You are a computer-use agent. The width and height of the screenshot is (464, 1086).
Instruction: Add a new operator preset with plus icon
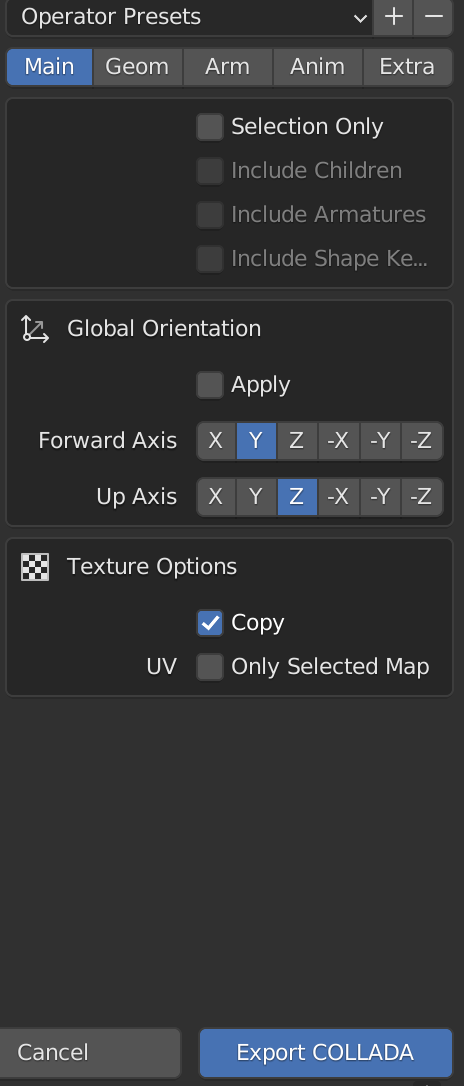tap(393, 17)
